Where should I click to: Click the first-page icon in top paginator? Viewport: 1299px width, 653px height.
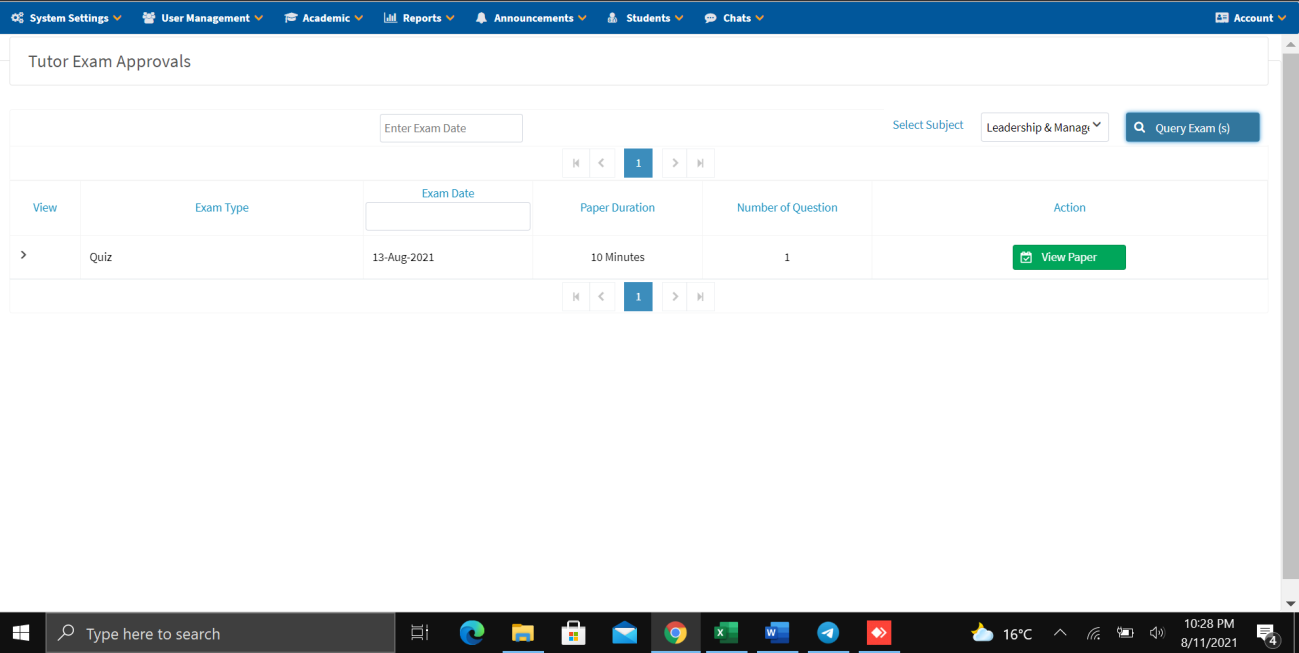(x=576, y=163)
